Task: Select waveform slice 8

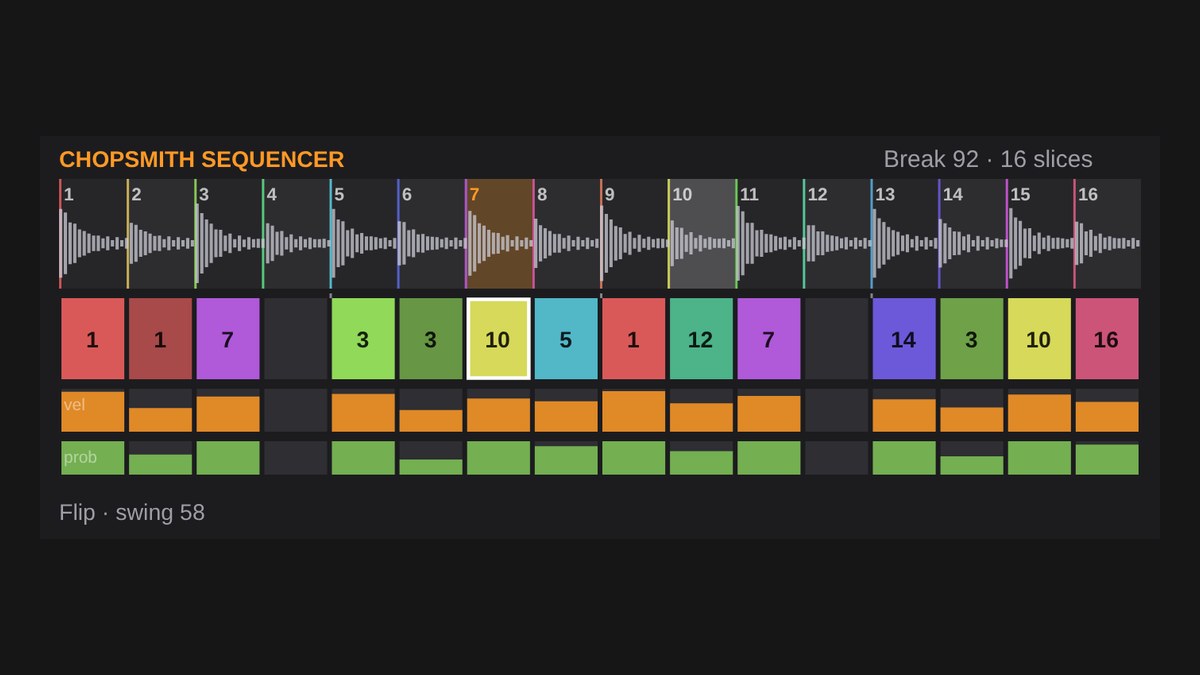Action: tap(567, 234)
